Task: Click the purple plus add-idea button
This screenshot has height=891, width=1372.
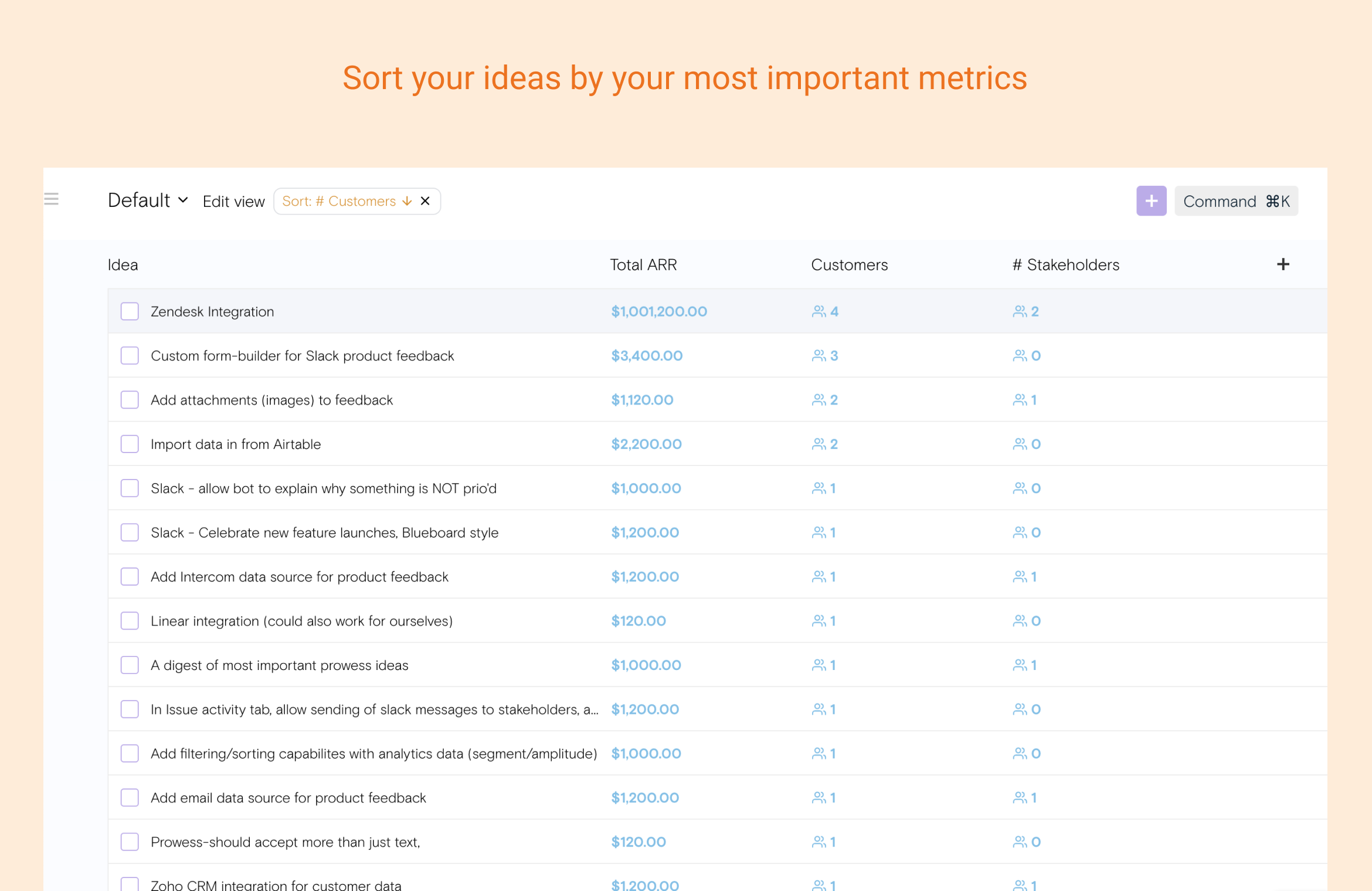Action: (1151, 201)
